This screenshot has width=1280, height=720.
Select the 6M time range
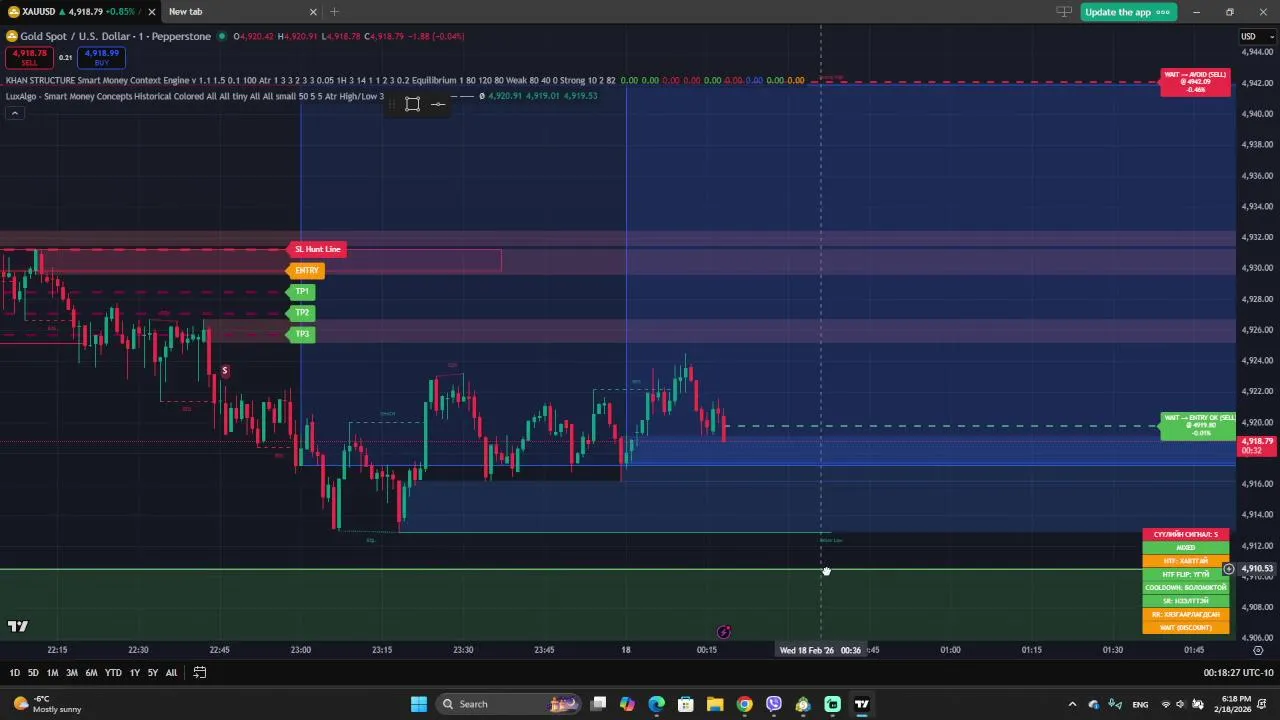click(x=91, y=673)
